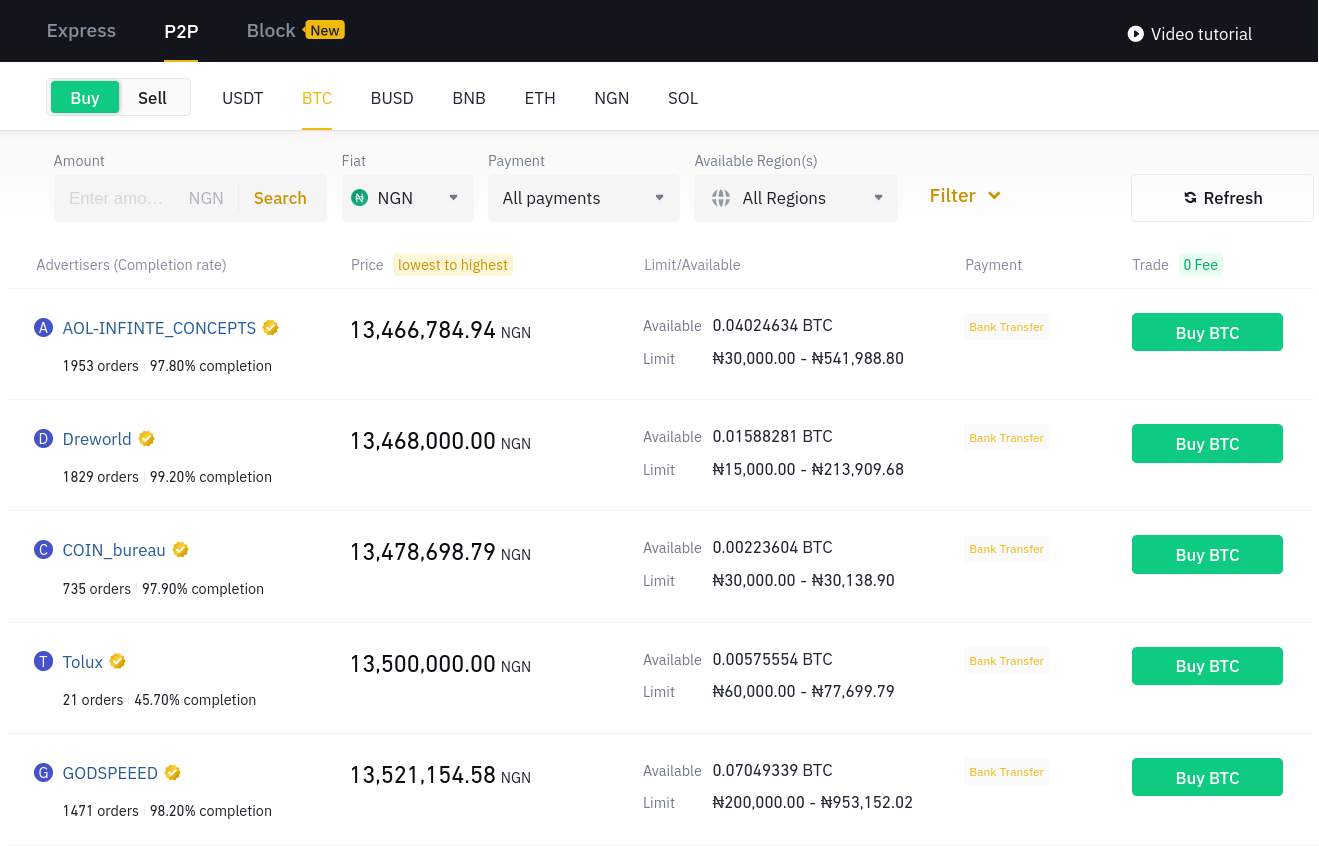Screen dimensions: 1319x846
Task: Click the Refresh button
Action: click(x=1222, y=198)
